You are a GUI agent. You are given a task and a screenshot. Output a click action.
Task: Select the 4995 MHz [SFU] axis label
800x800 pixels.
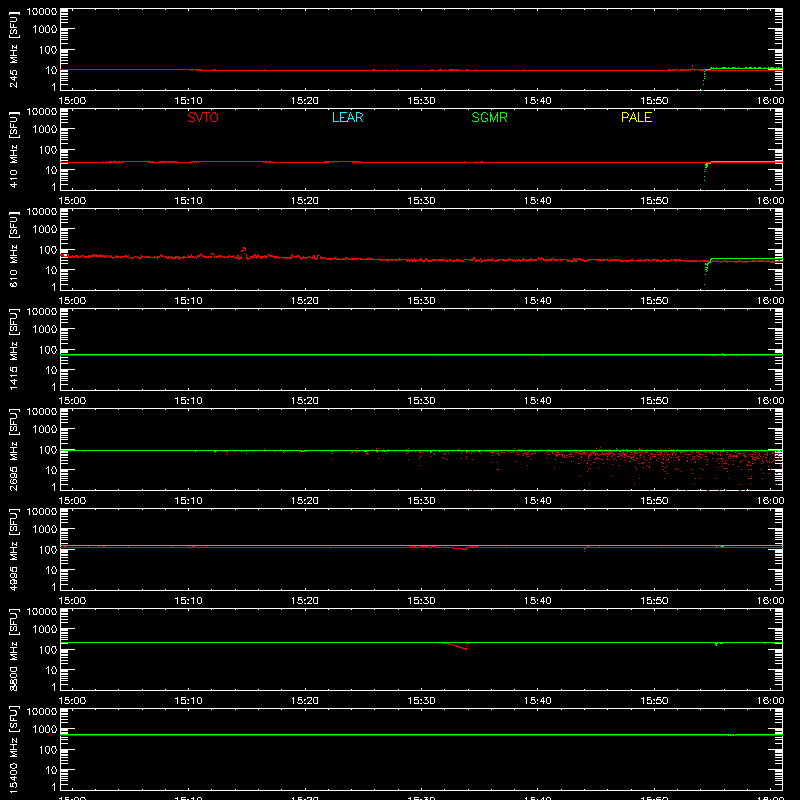coord(14,549)
